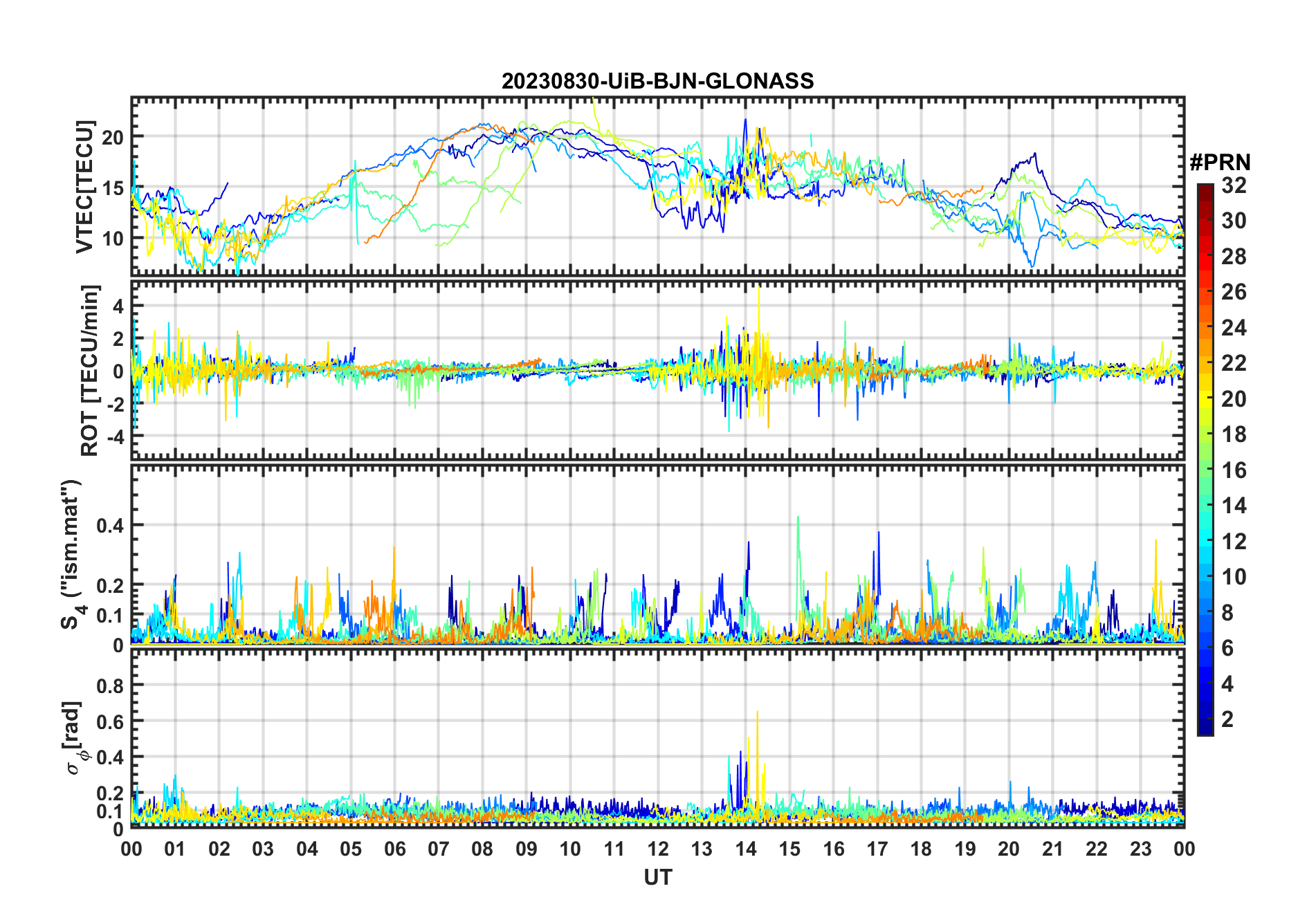Select colorbar tick label 28

pyautogui.click(x=1233, y=257)
